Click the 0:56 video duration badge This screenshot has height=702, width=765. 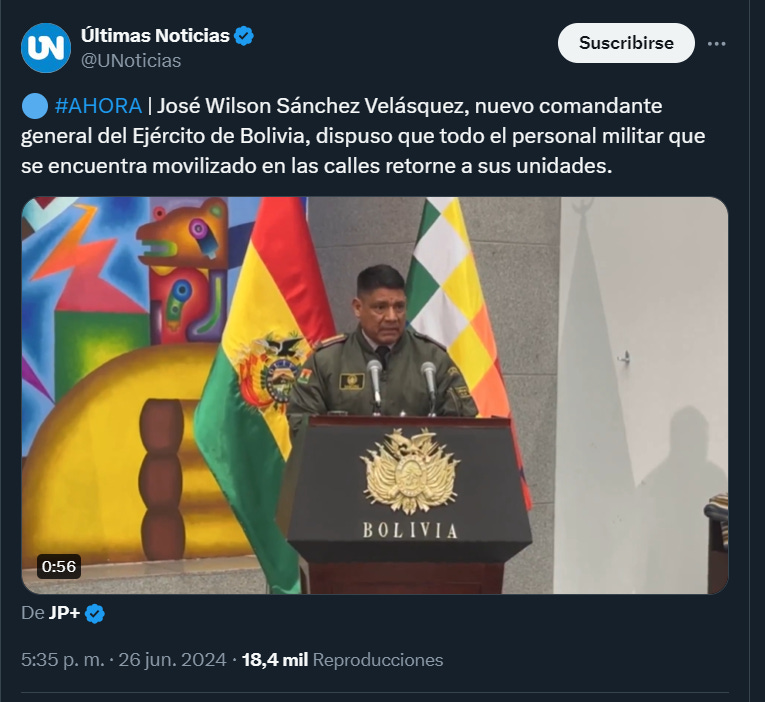click(x=59, y=566)
